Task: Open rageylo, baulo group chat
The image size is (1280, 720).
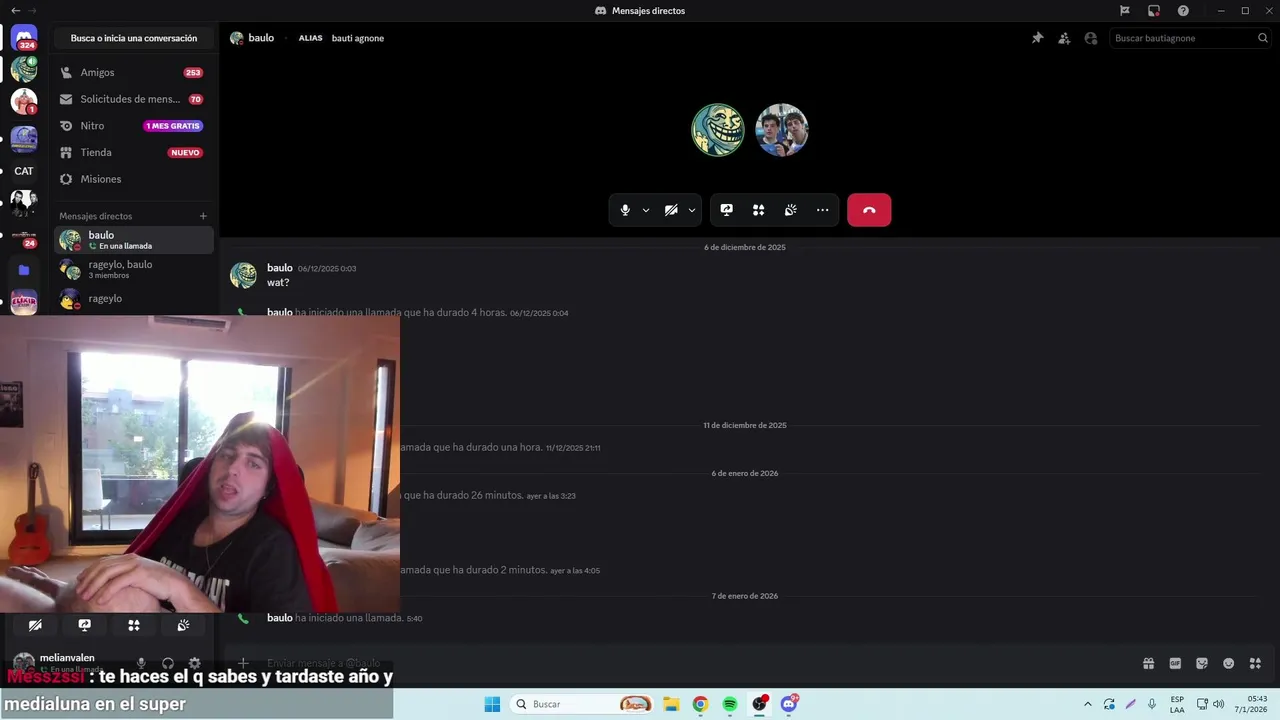Action: (x=133, y=269)
